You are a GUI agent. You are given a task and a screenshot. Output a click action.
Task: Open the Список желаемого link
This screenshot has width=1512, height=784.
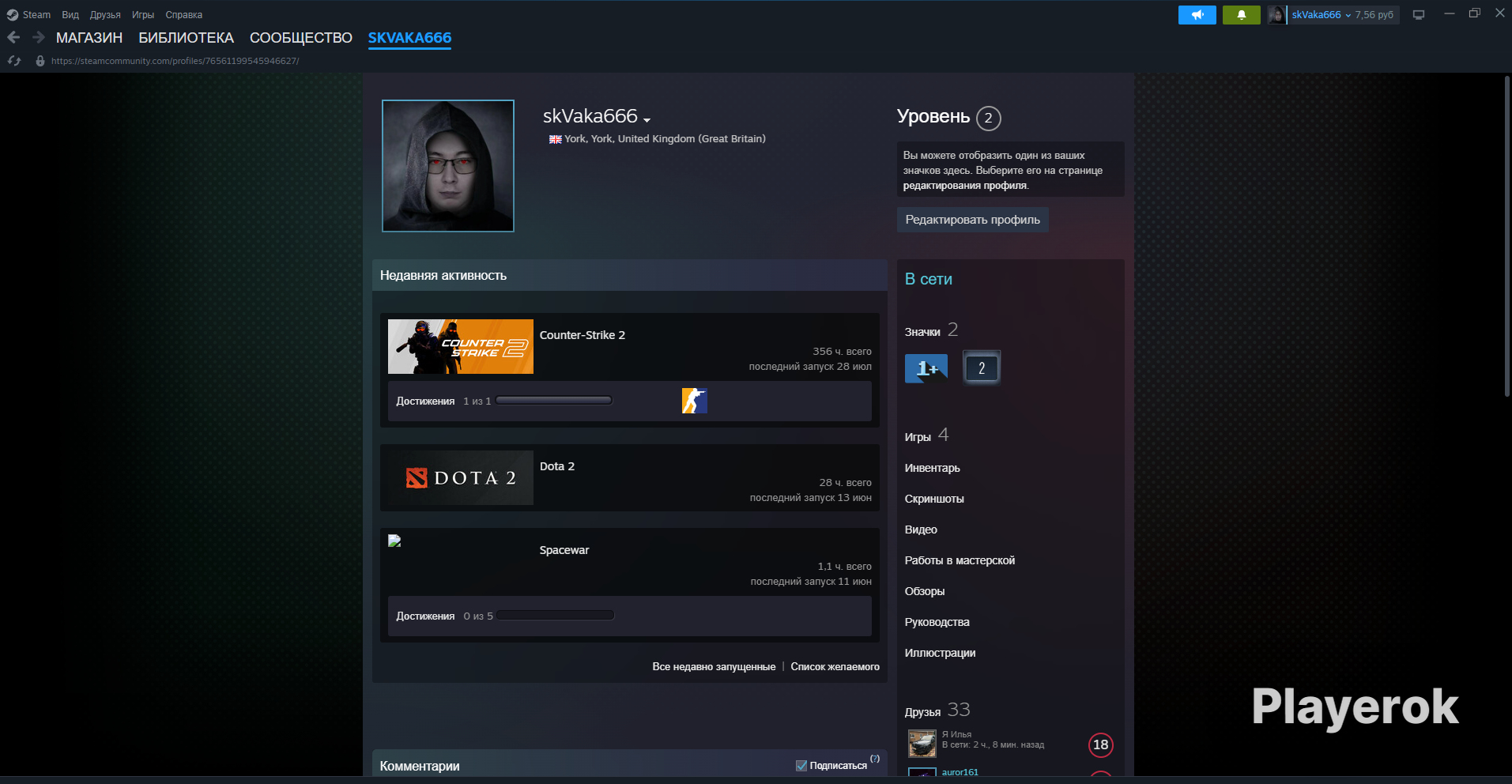click(835, 667)
